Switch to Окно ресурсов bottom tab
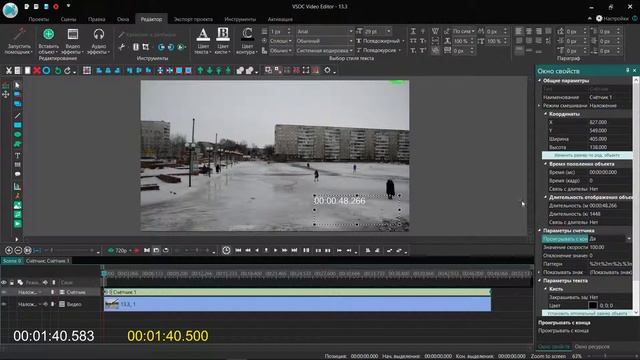 (592, 347)
